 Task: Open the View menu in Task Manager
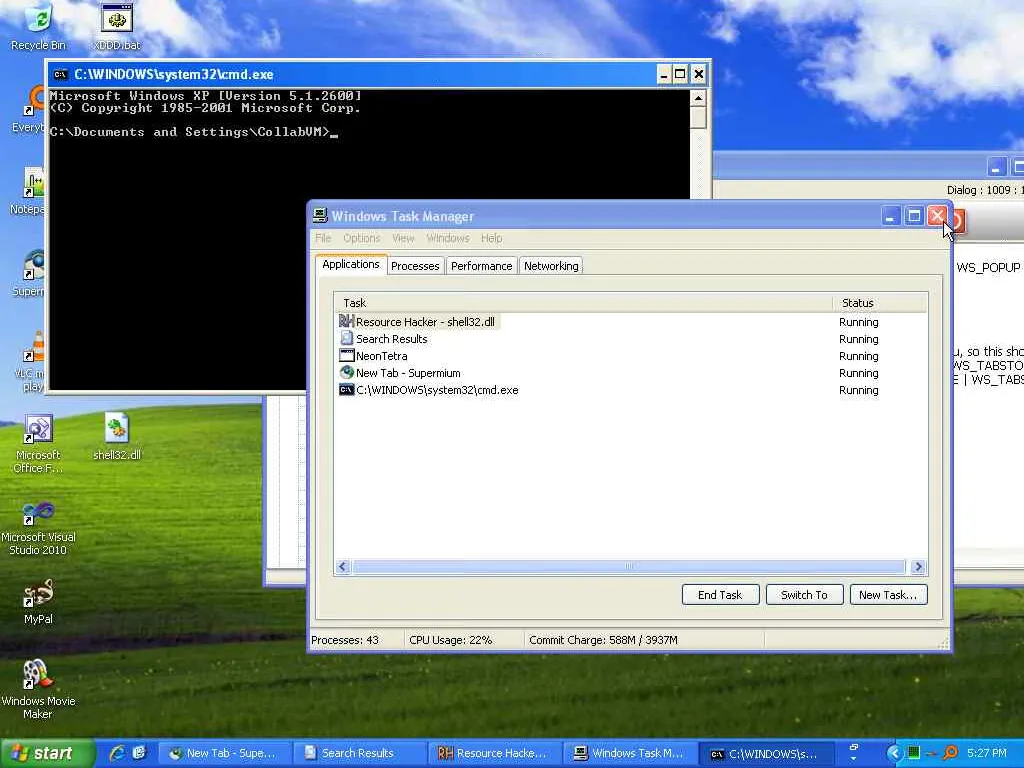[x=403, y=238]
